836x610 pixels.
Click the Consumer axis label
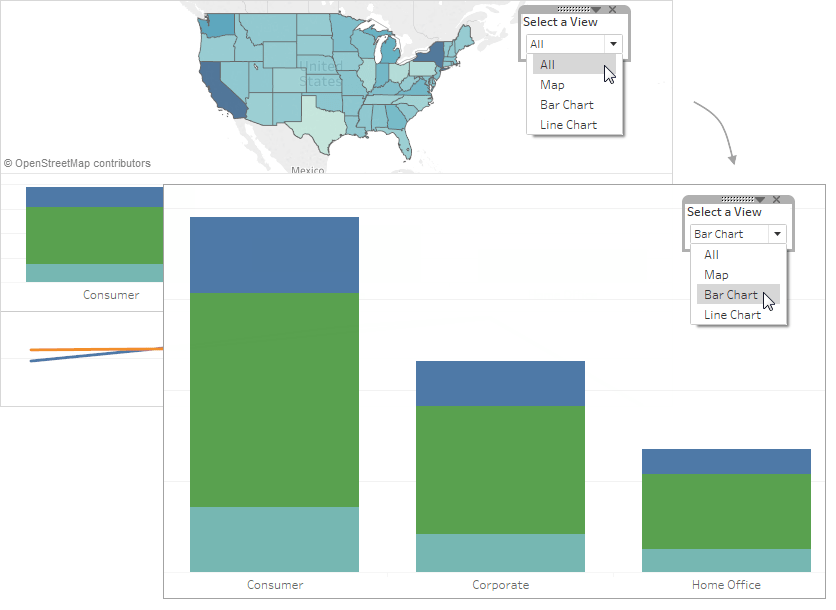click(x=274, y=585)
